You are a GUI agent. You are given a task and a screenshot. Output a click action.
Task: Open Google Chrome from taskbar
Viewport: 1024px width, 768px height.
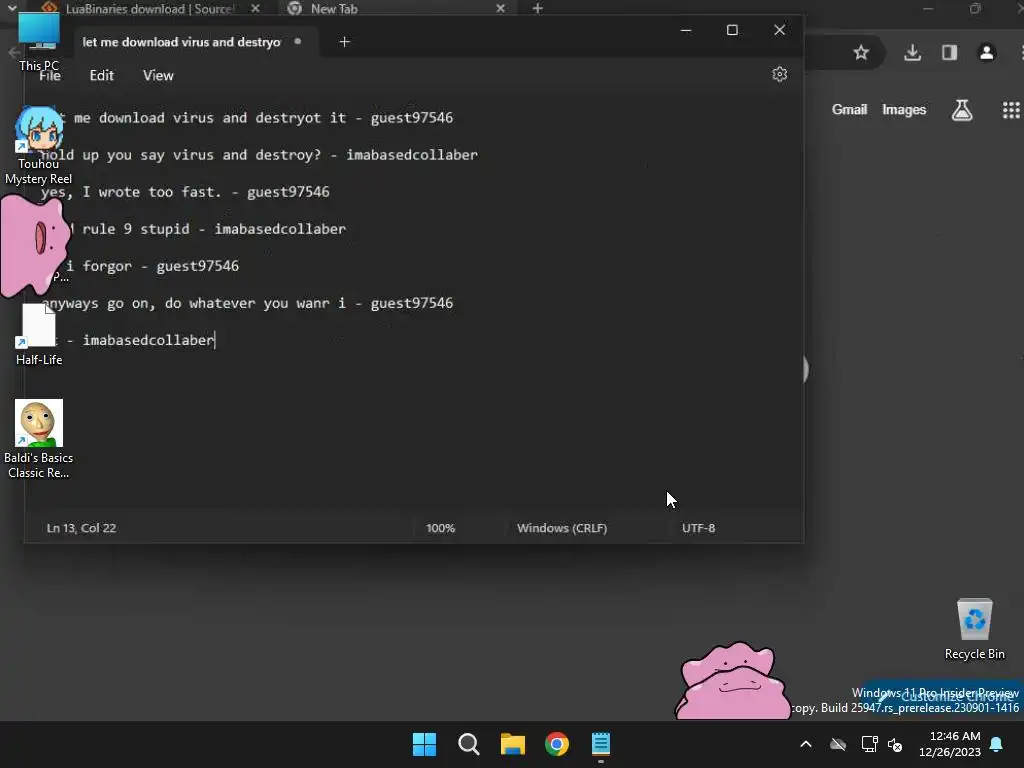pyautogui.click(x=557, y=744)
